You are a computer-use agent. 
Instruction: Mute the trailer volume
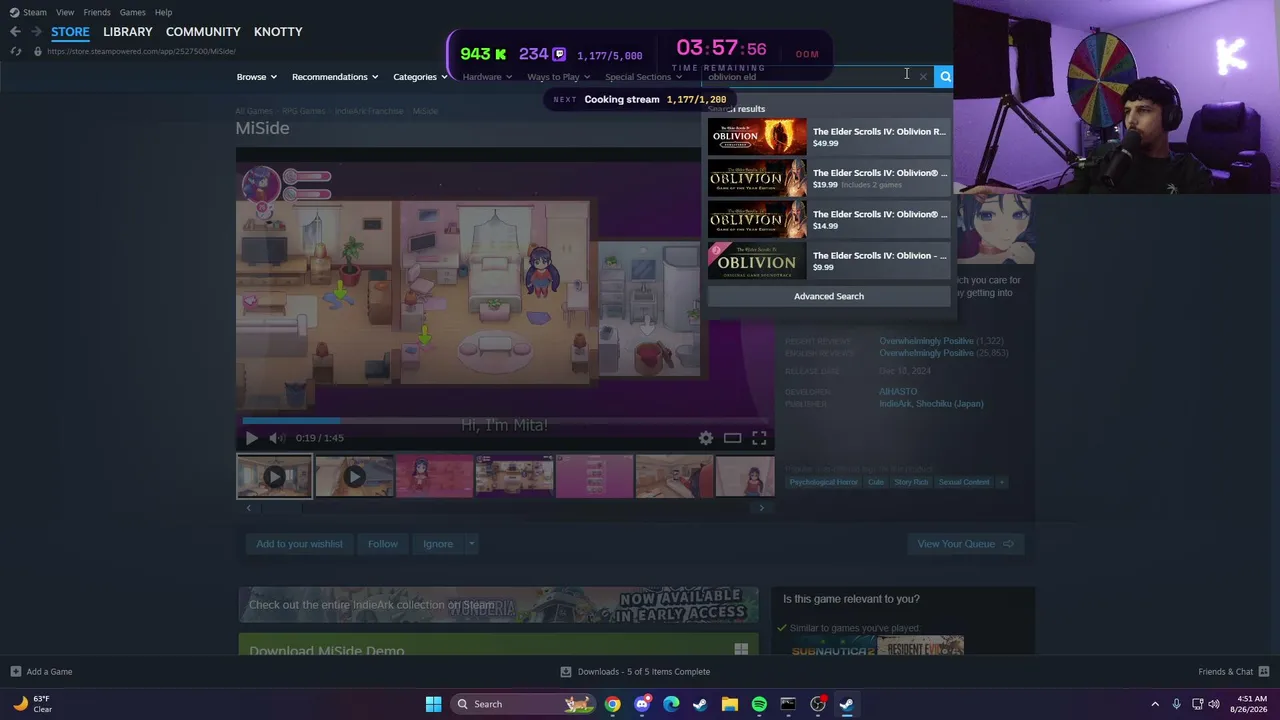276,438
